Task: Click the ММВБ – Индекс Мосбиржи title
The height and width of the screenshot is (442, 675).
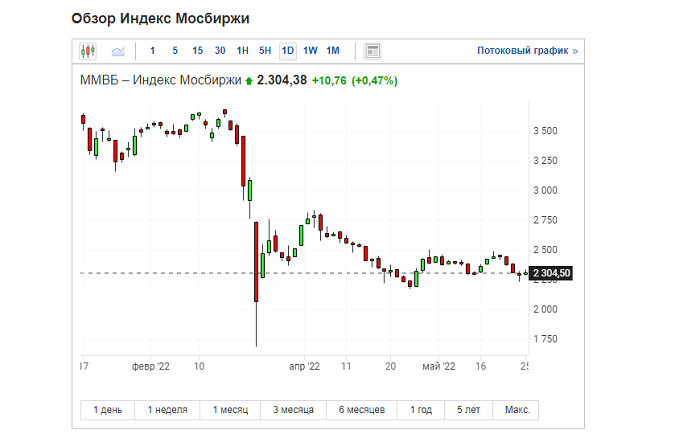Action: pyautogui.click(x=161, y=80)
